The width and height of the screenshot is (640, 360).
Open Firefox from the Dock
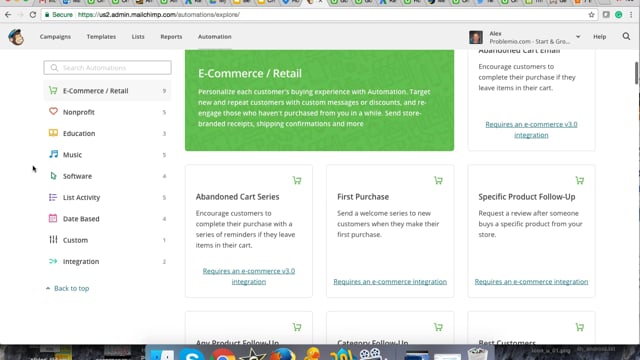tap(283, 354)
